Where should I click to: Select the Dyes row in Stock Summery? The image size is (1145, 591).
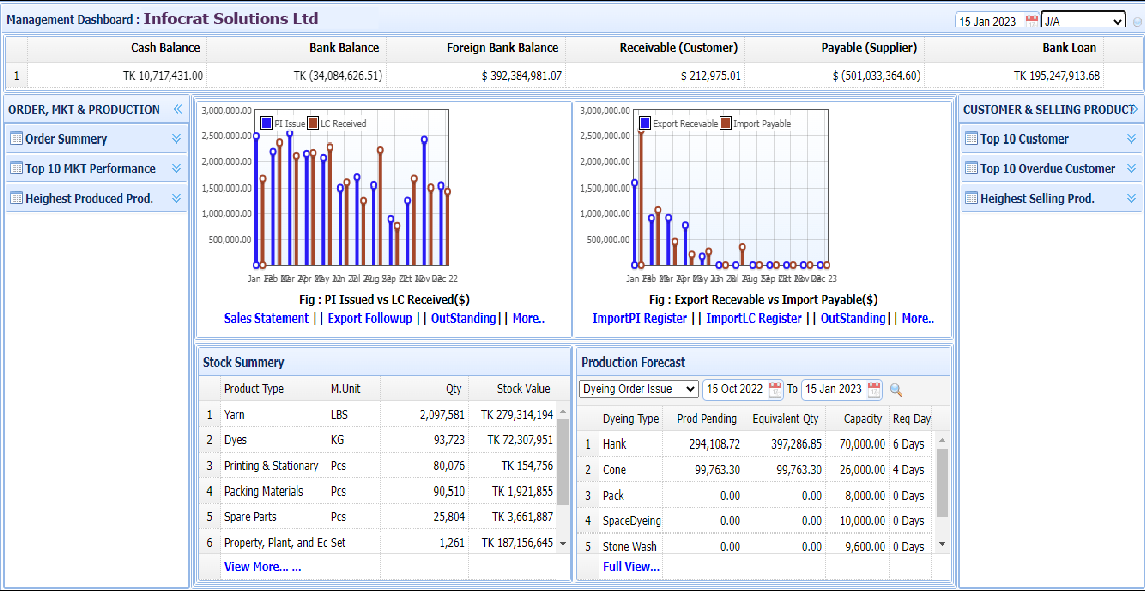[378, 440]
